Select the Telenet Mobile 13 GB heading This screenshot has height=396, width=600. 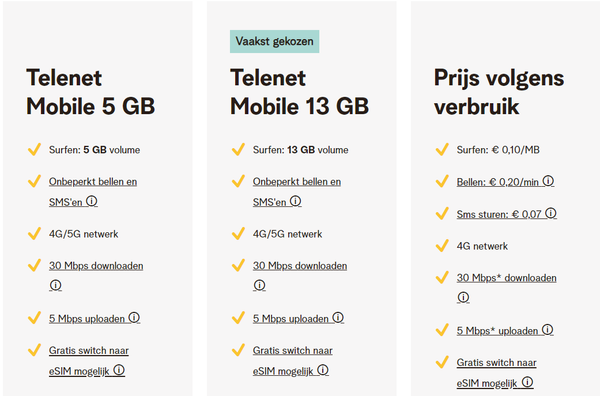[299, 92]
